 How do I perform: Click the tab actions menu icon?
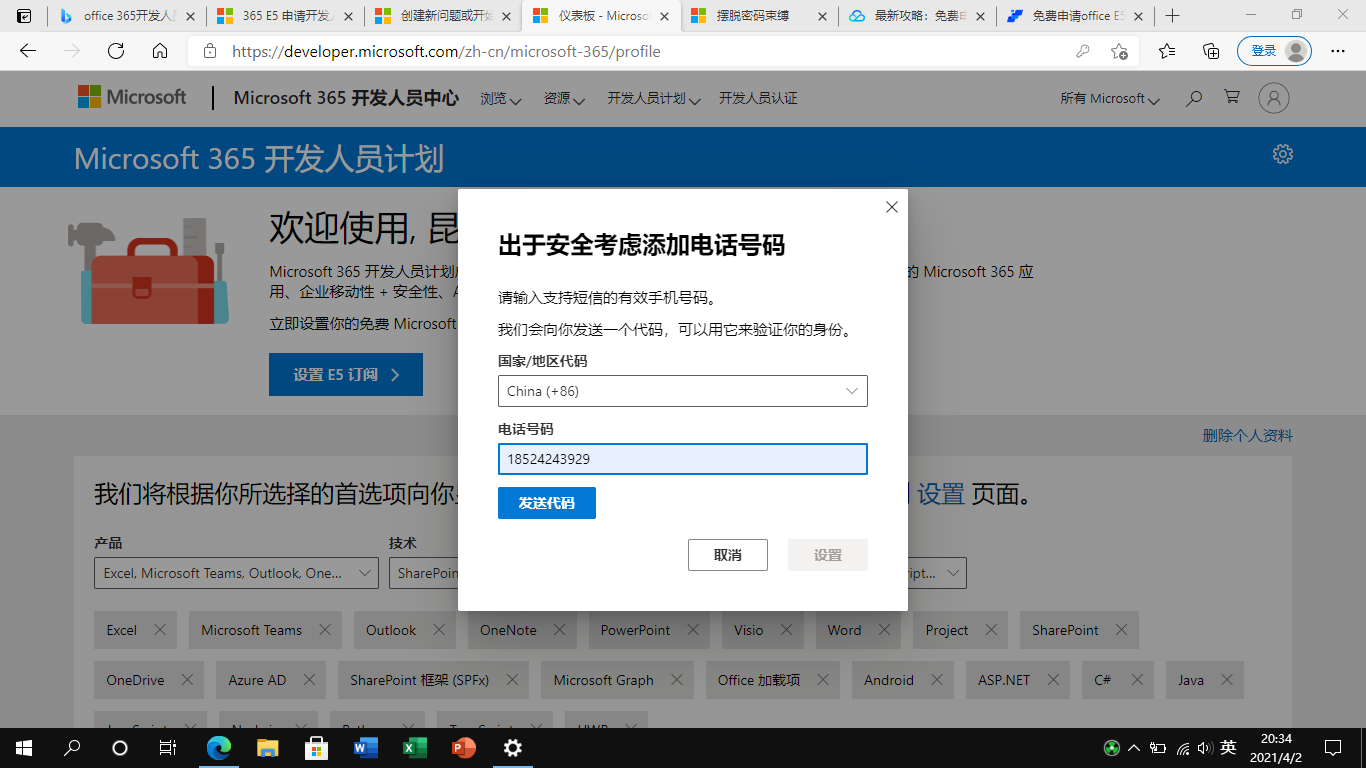click(24, 16)
